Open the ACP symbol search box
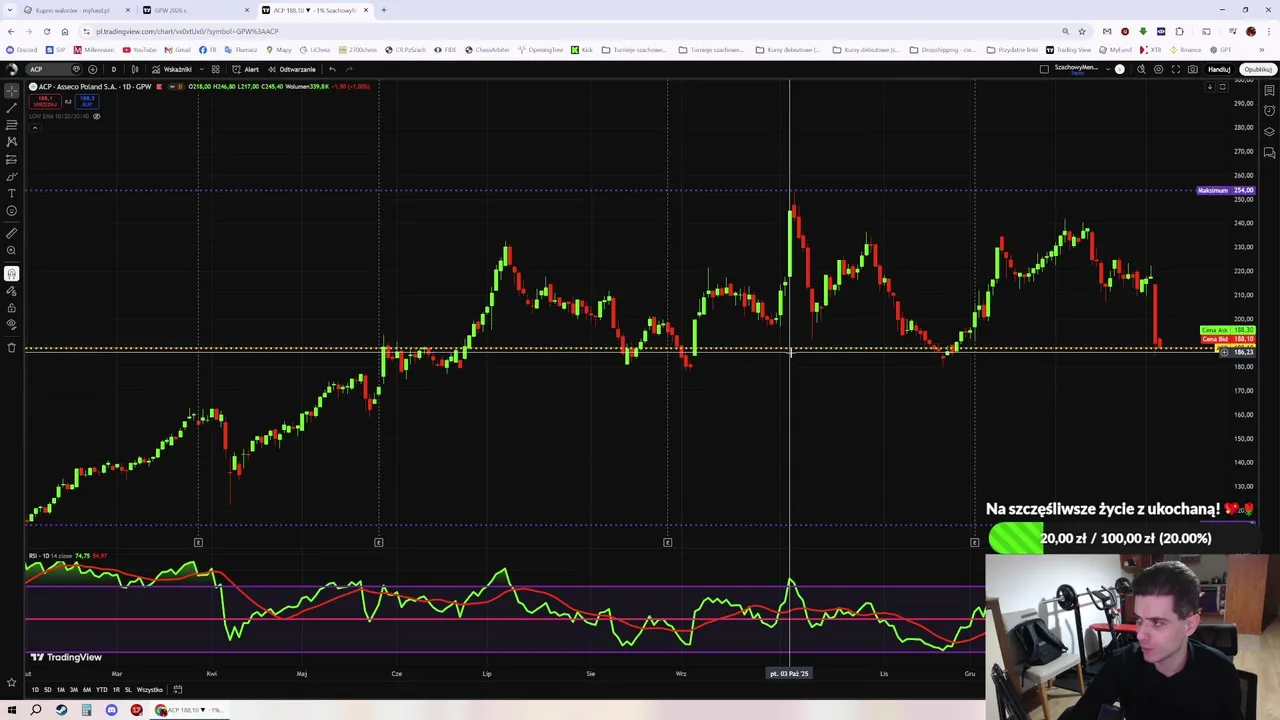The width and height of the screenshot is (1280, 720). click(x=53, y=69)
